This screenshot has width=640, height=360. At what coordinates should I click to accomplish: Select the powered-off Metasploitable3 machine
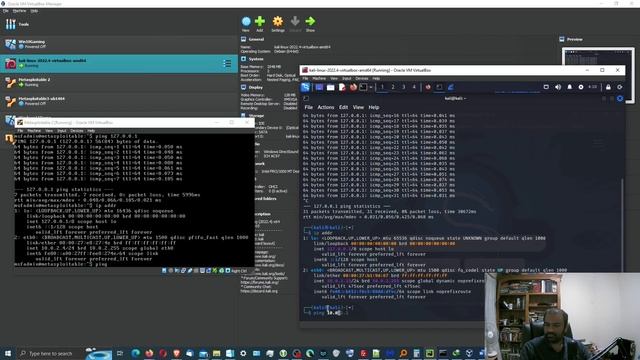[x=118, y=101]
